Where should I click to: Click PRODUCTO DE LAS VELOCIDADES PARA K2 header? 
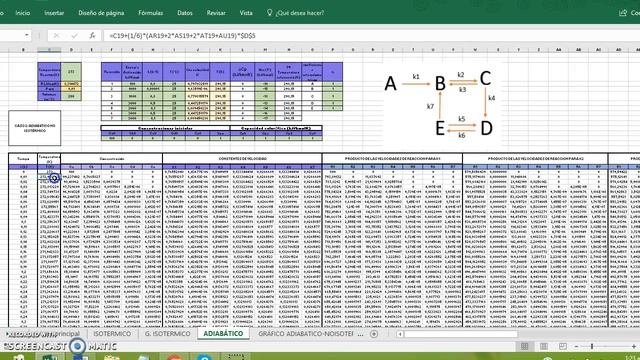[x=535, y=158]
